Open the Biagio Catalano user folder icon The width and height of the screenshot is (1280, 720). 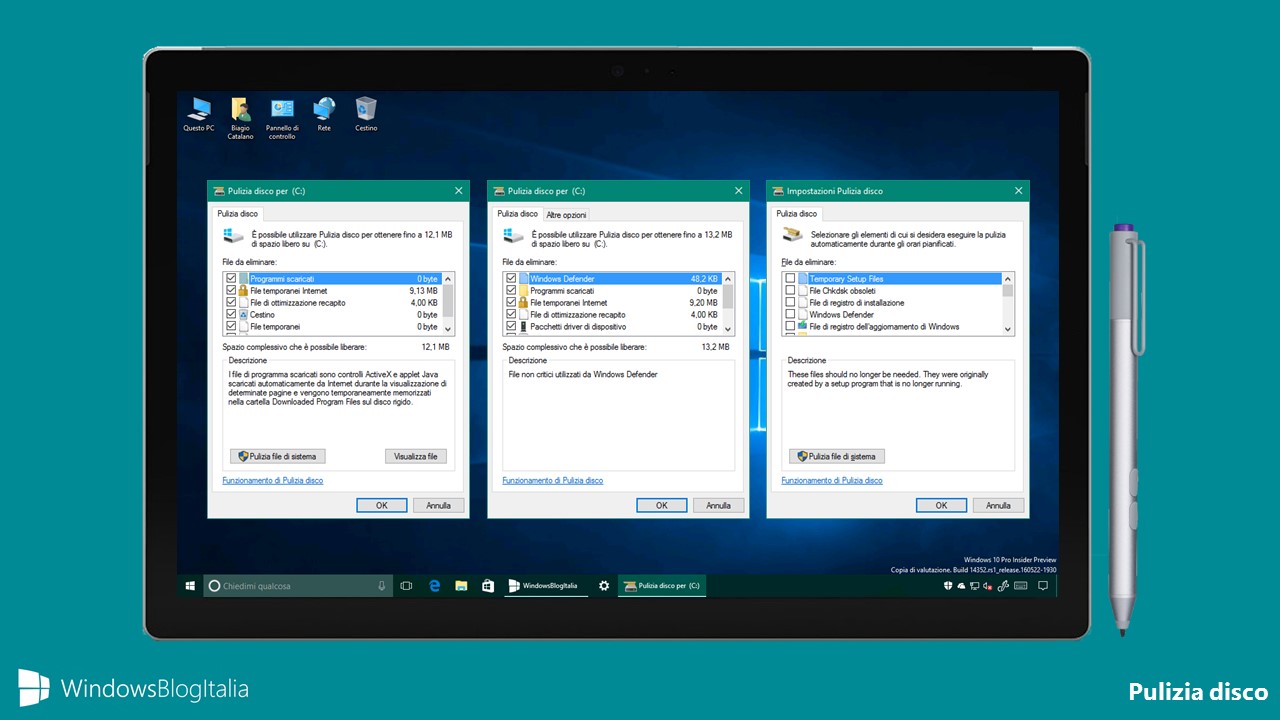[240, 118]
